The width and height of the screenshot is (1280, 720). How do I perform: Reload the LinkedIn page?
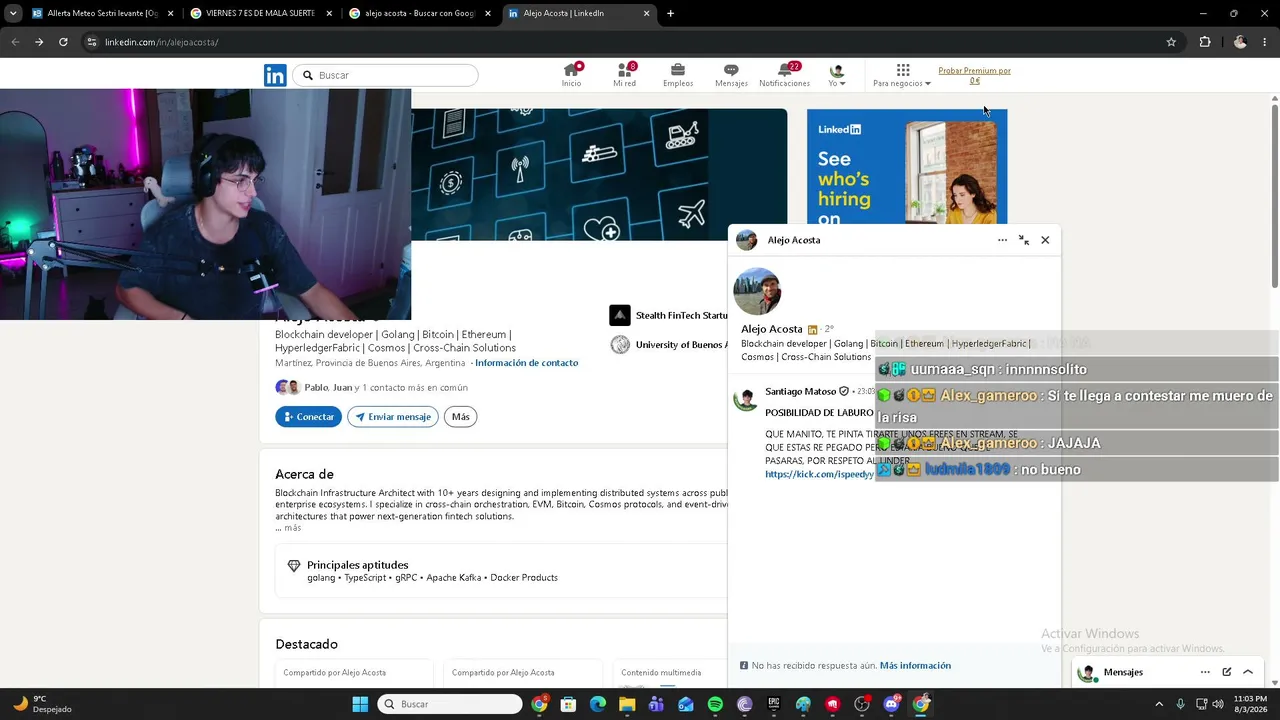[63, 42]
